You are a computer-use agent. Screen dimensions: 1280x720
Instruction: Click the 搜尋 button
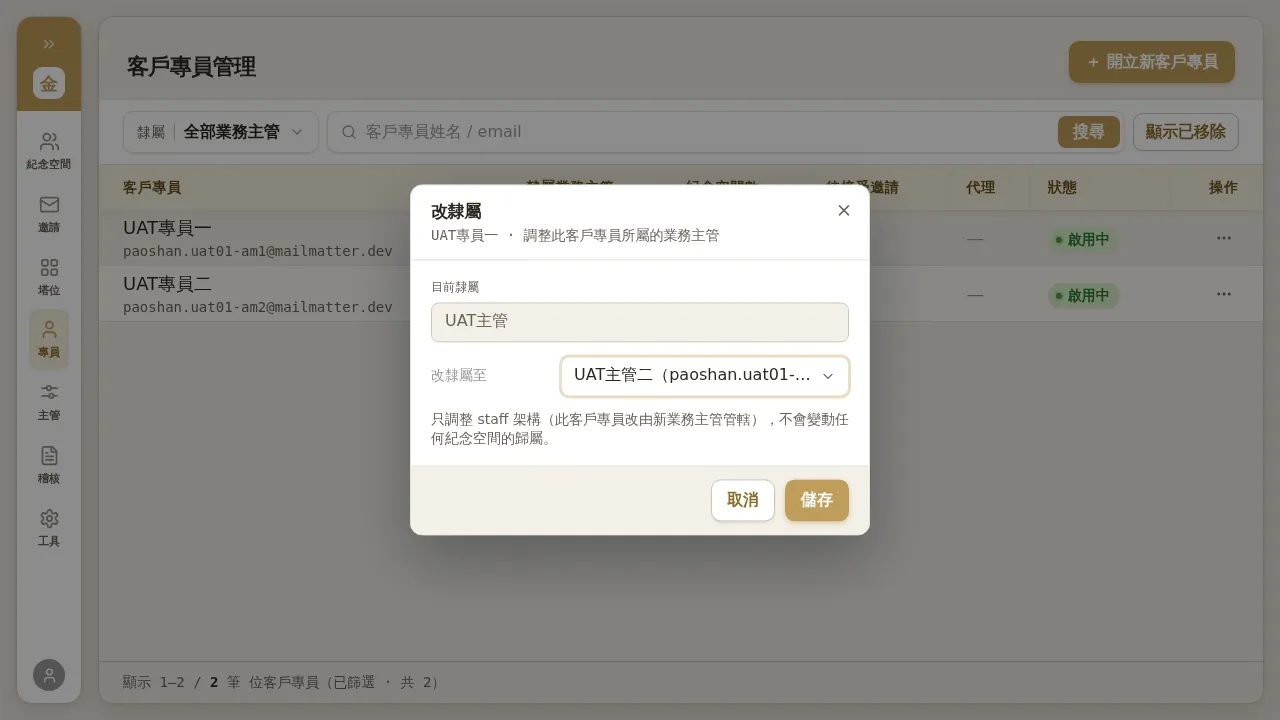(1089, 132)
